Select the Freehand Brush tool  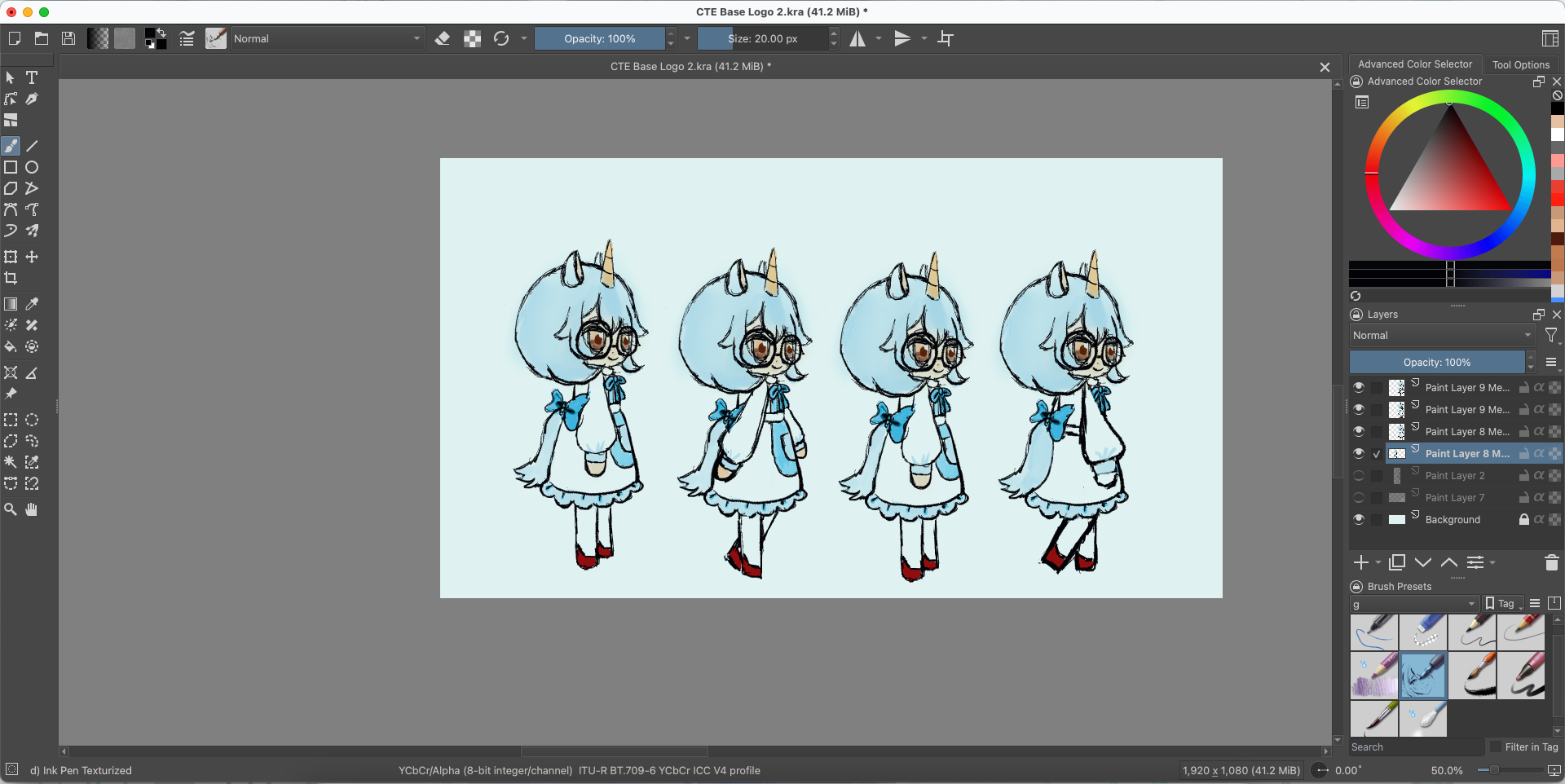pyautogui.click(x=11, y=146)
